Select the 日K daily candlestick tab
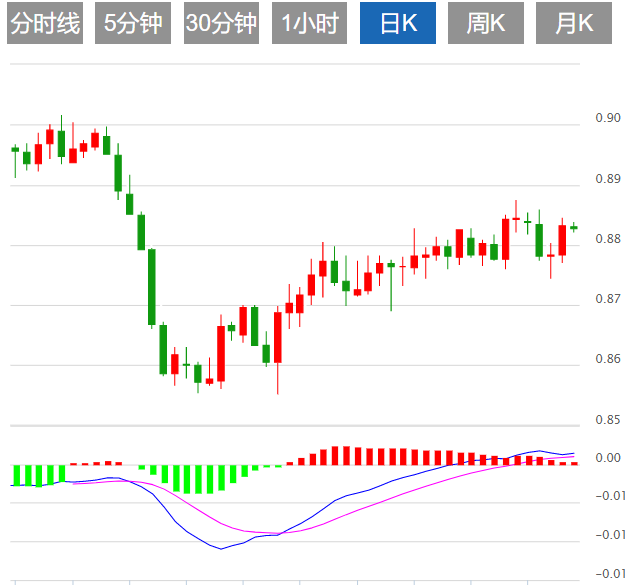 398,23
